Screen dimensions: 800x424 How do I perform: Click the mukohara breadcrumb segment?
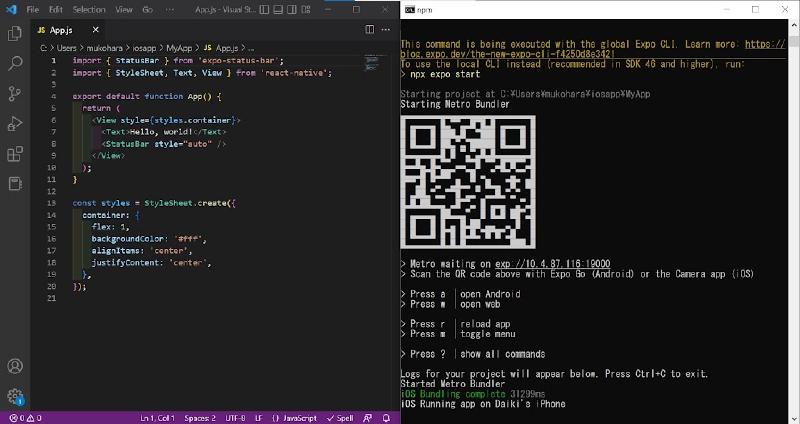click(x=105, y=48)
